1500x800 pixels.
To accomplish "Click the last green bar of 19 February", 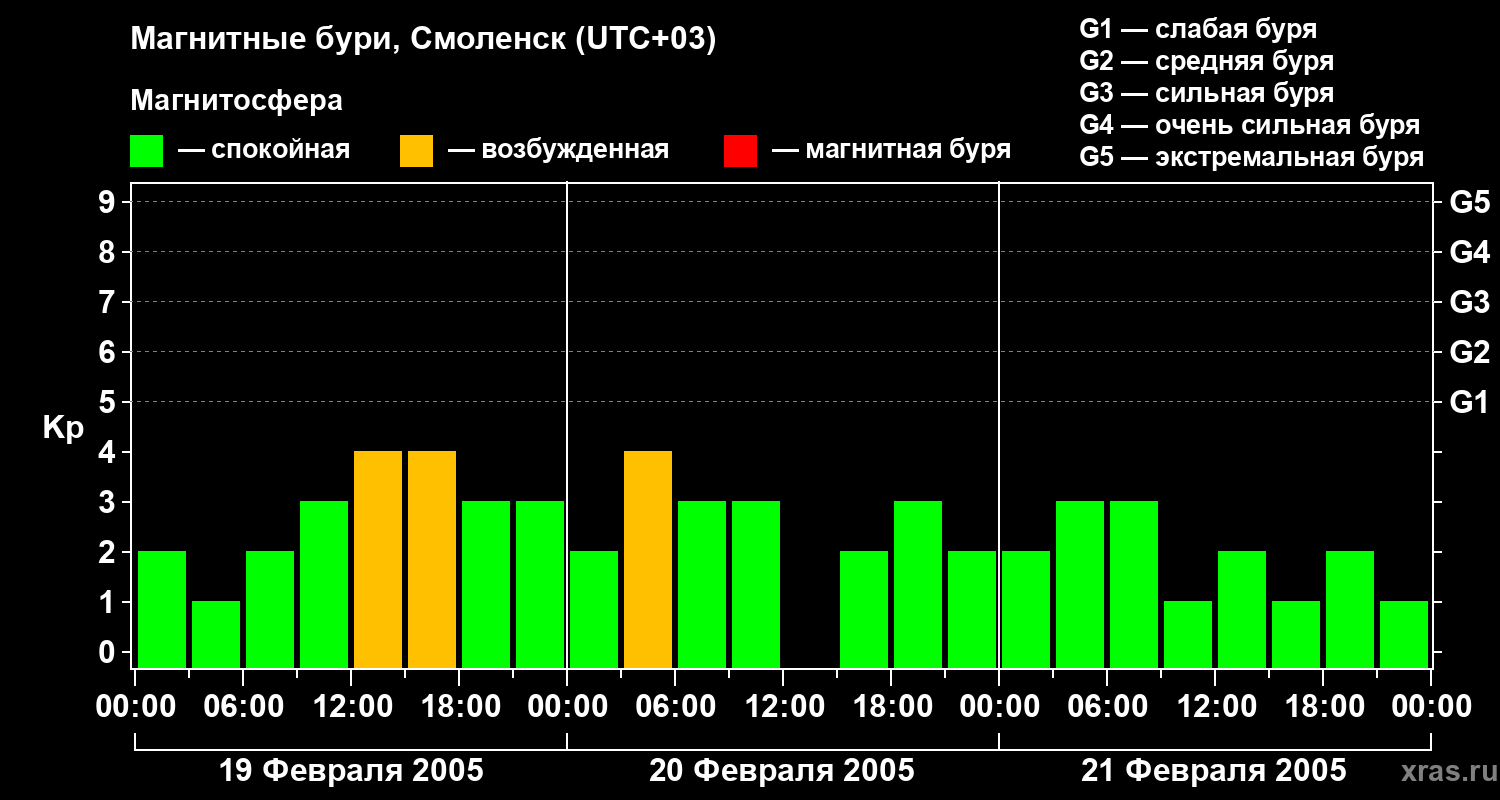I will [540, 584].
